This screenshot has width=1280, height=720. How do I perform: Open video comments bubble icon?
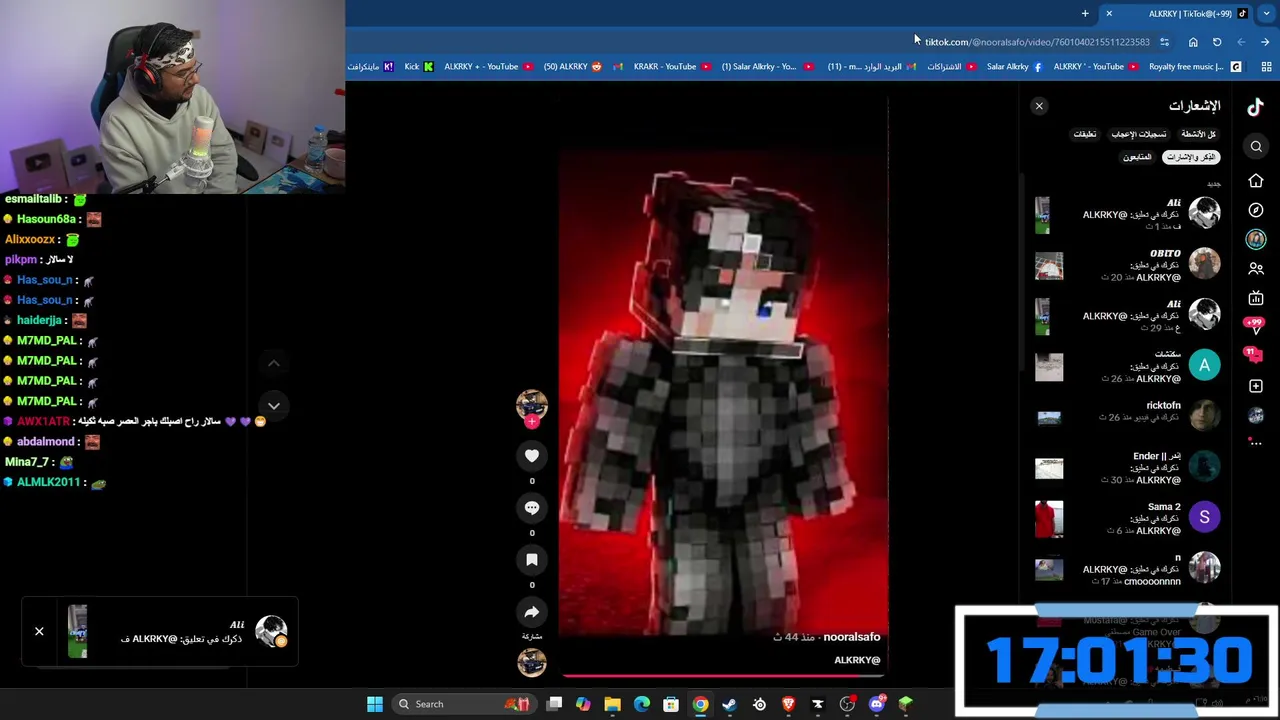coord(532,508)
